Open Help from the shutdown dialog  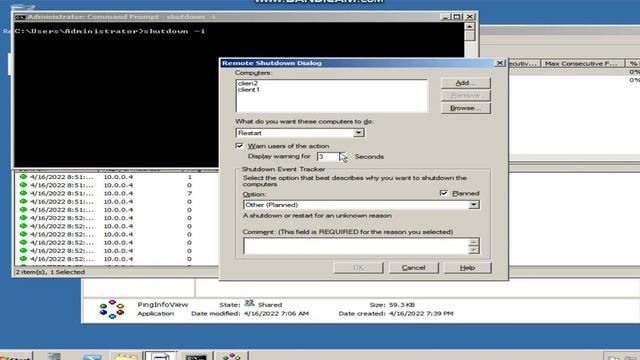(467, 268)
